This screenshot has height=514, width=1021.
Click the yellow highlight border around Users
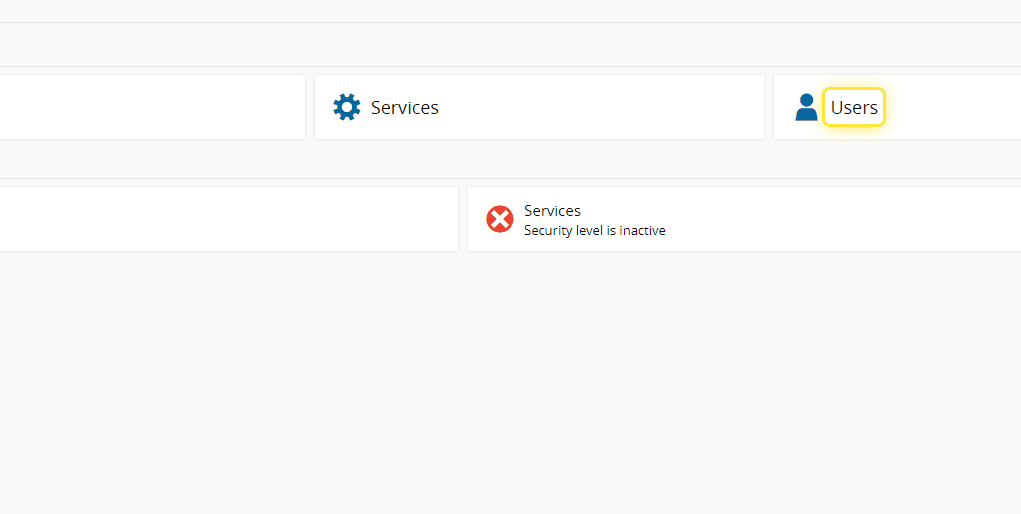pyautogui.click(x=824, y=107)
